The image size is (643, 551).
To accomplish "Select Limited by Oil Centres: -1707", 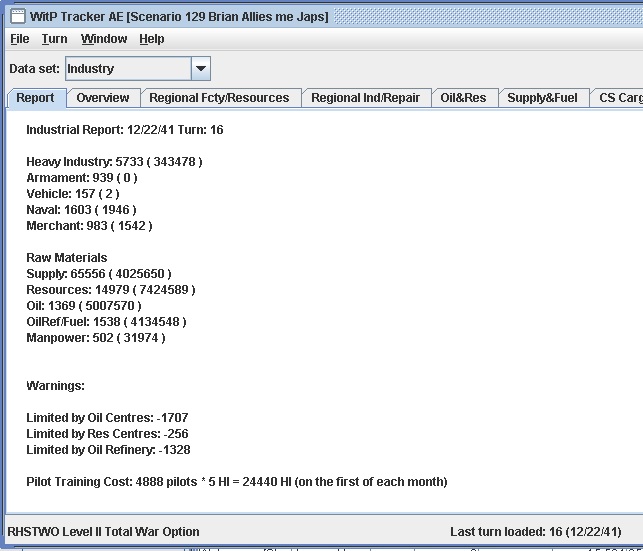I will 107,418.
